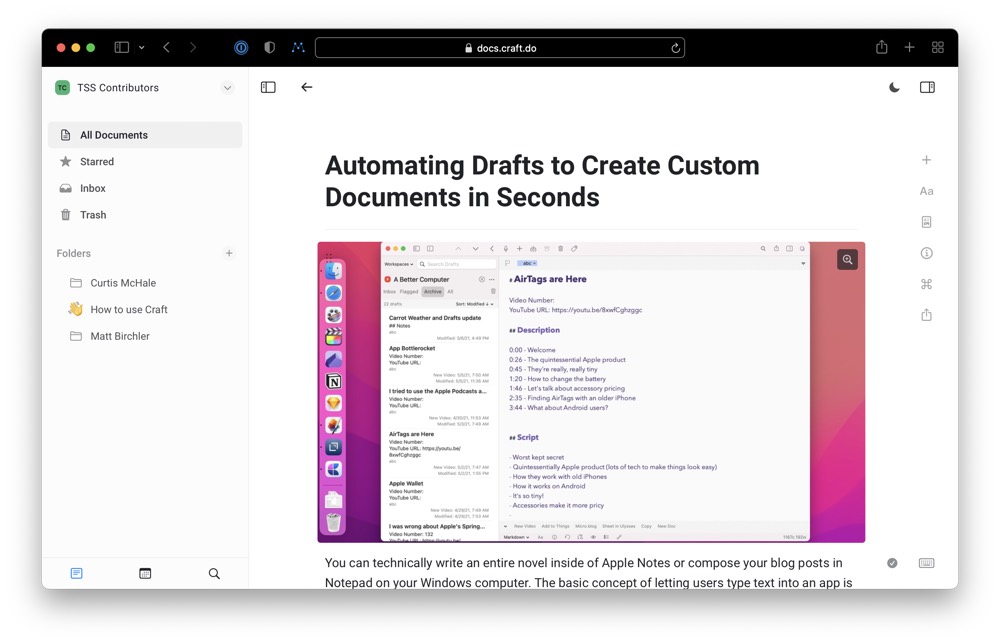Image resolution: width=1000 pixels, height=644 pixels.
Task: Open the command shortcuts icon
Action: tap(927, 284)
